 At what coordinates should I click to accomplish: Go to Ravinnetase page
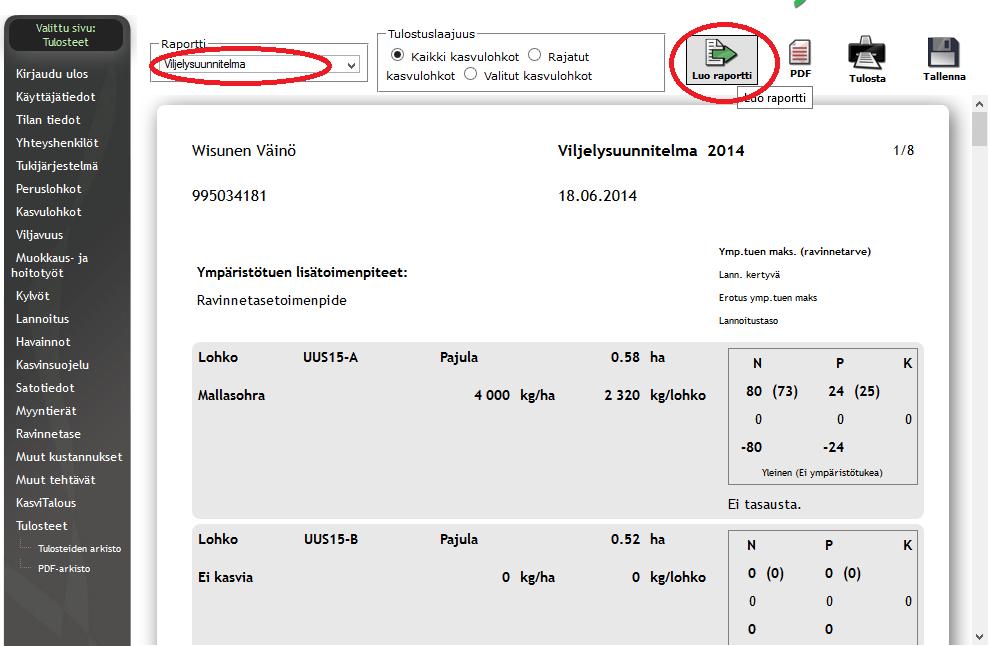coord(48,434)
